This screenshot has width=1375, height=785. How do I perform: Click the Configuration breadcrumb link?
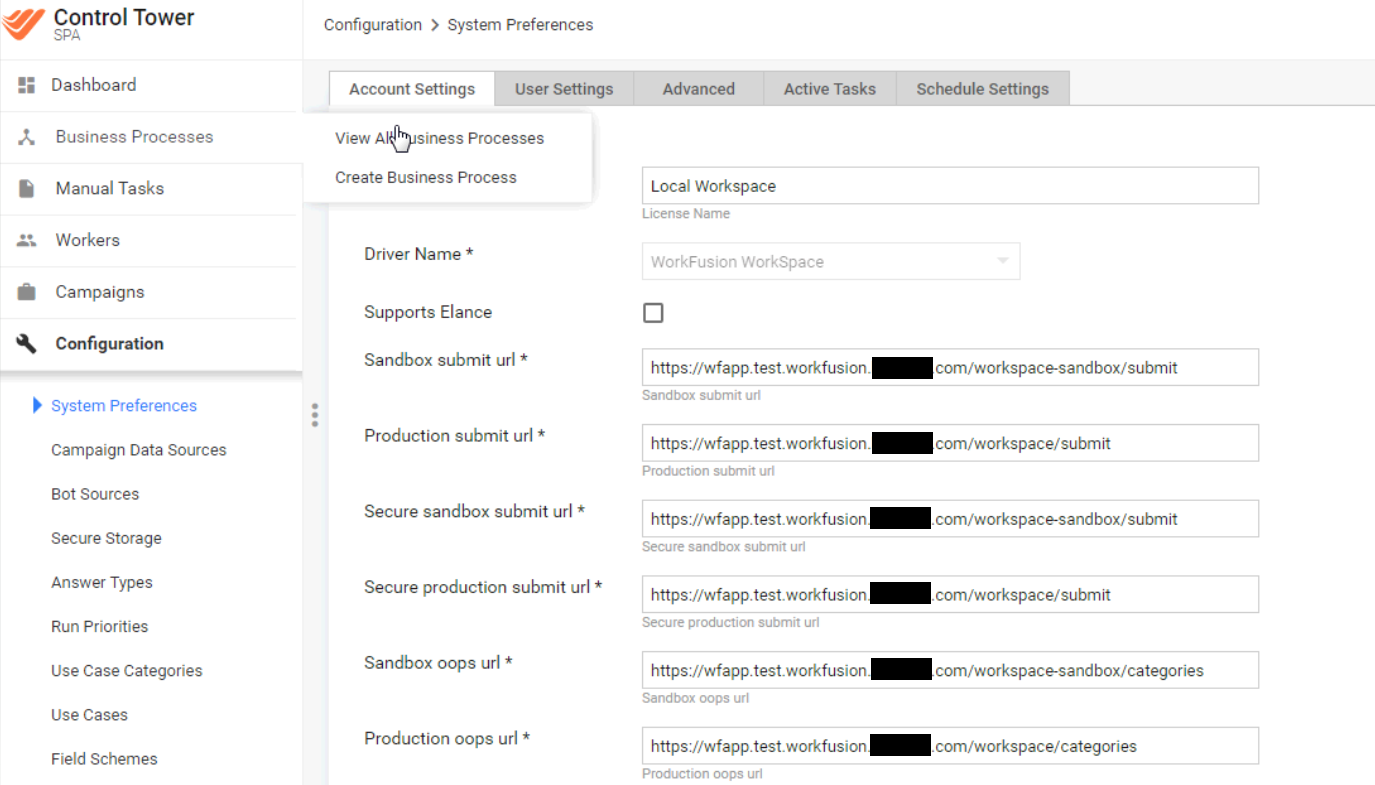coord(373,25)
